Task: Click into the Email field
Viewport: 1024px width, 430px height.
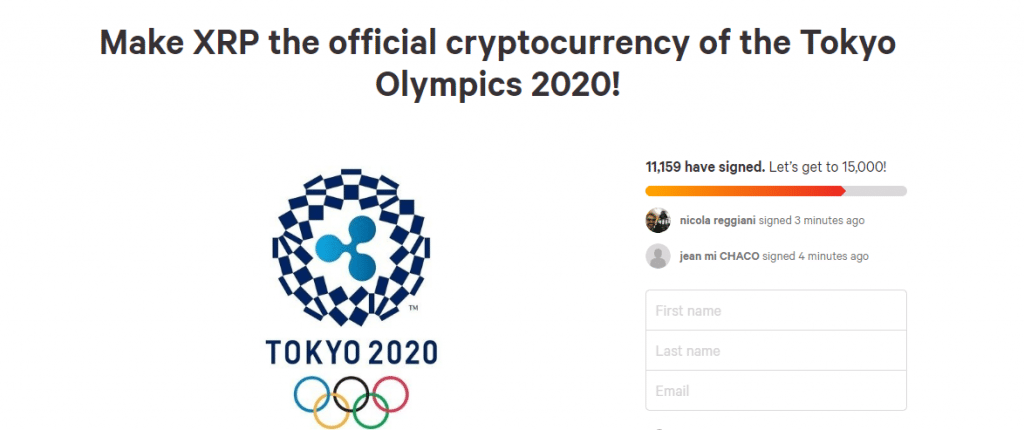Action: coord(776,391)
